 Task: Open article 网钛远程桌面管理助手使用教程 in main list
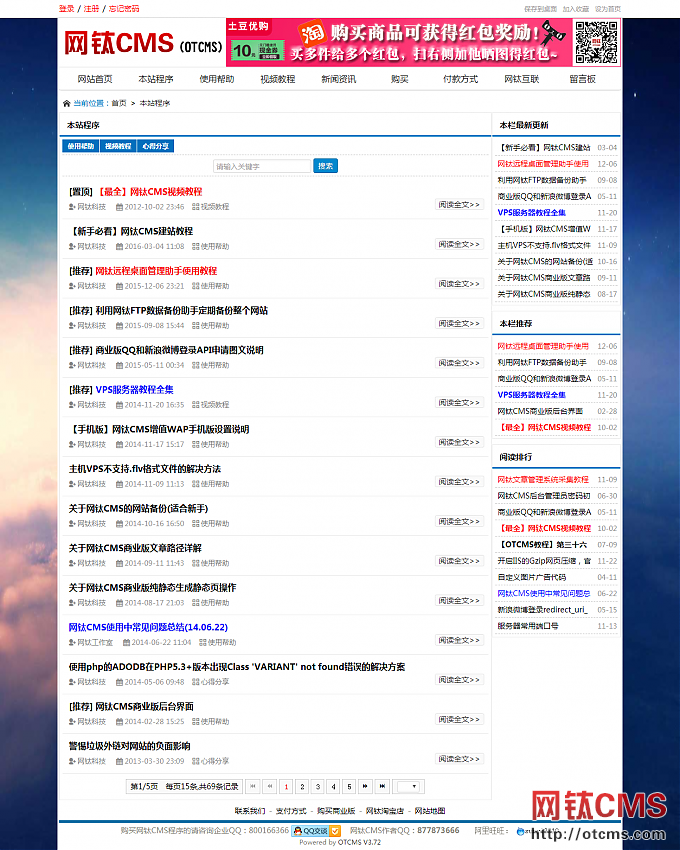pyautogui.click(x=155, y=270)
